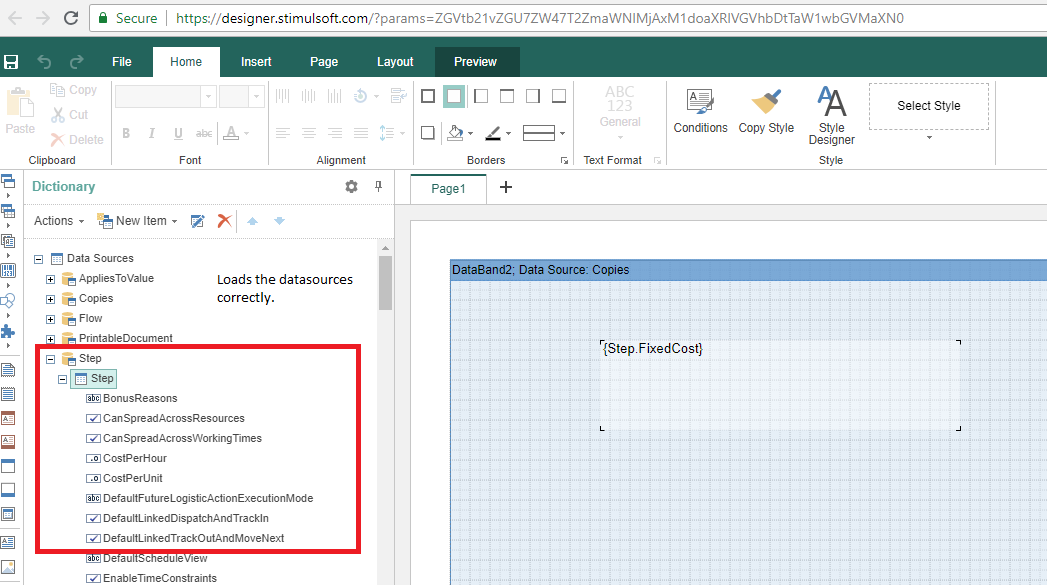Expand the PrintableDocument data source

coord(50,339)
